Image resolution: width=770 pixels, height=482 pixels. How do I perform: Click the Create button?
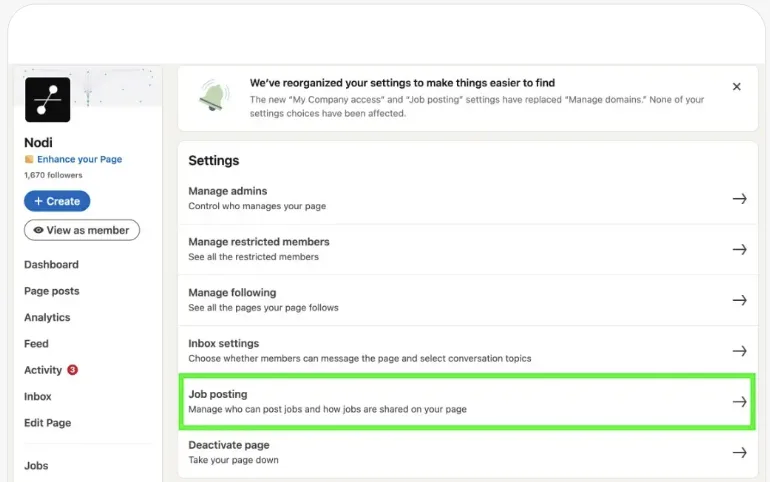[x=57, y=201]
